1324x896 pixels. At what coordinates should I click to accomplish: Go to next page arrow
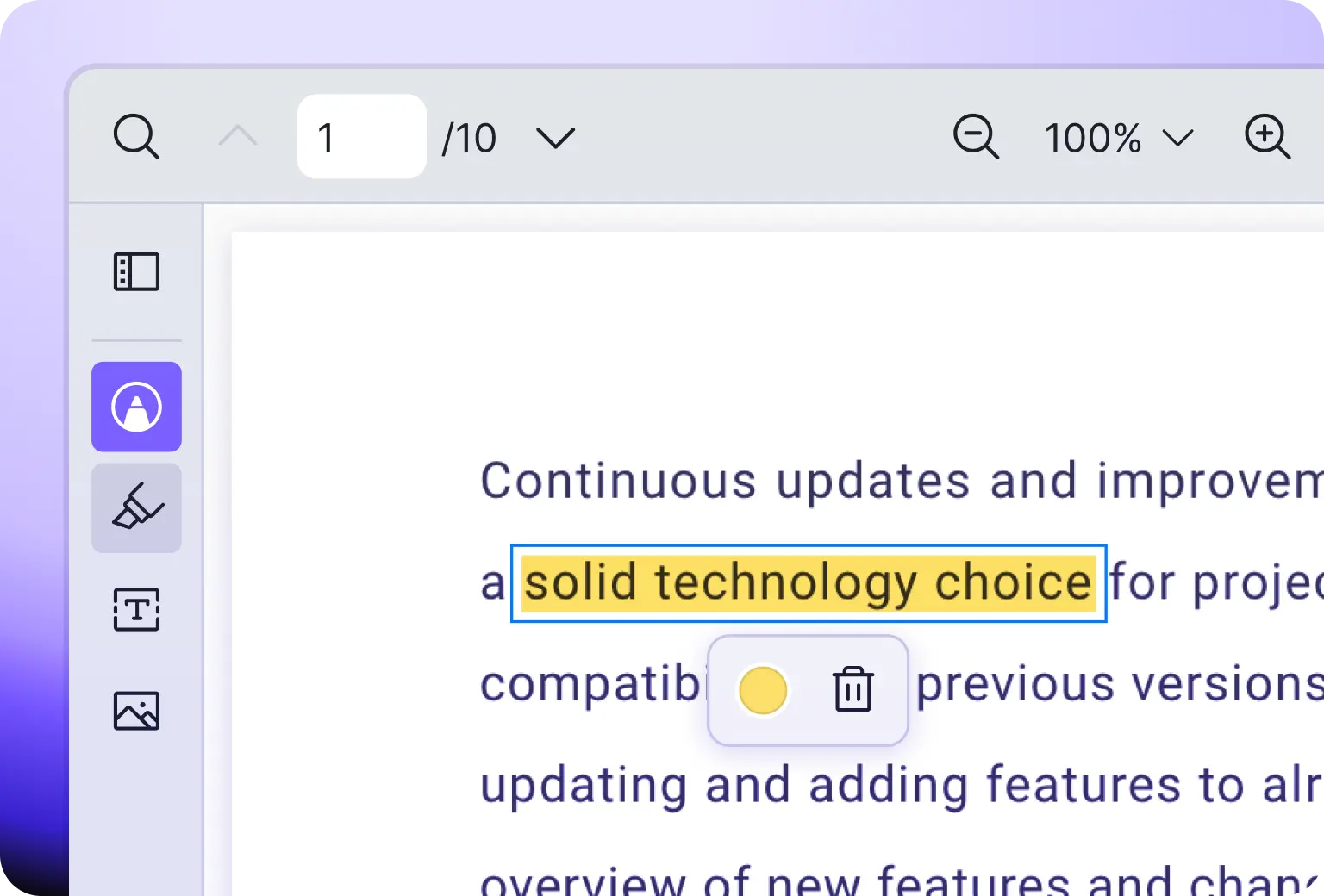click(x=555, y=137)
